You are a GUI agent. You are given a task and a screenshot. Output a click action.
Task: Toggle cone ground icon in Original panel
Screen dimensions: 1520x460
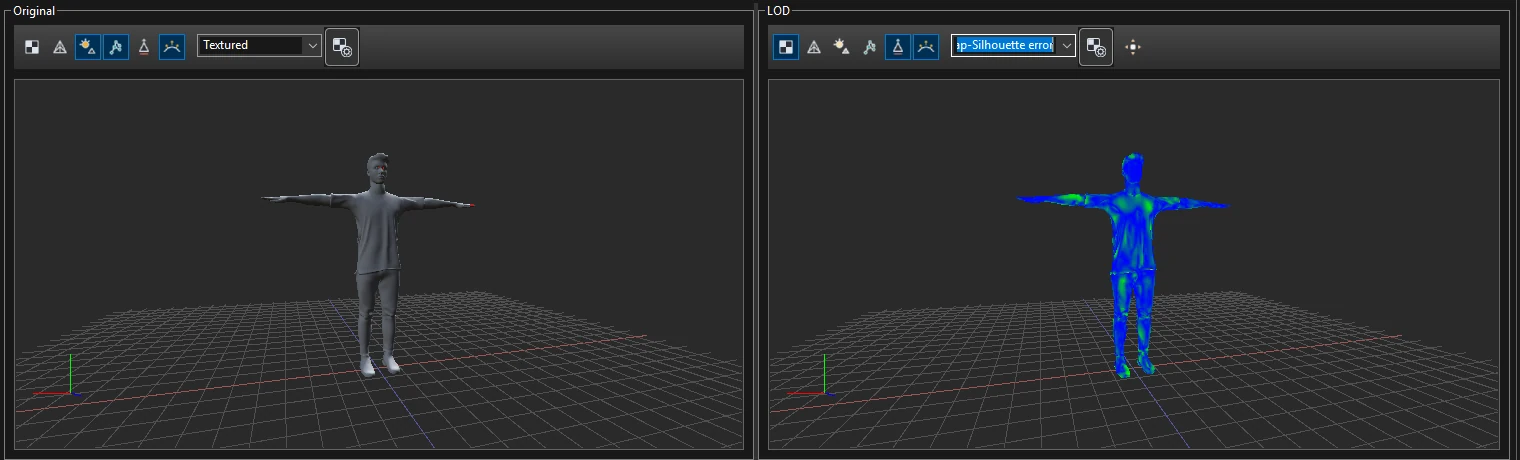144,46
